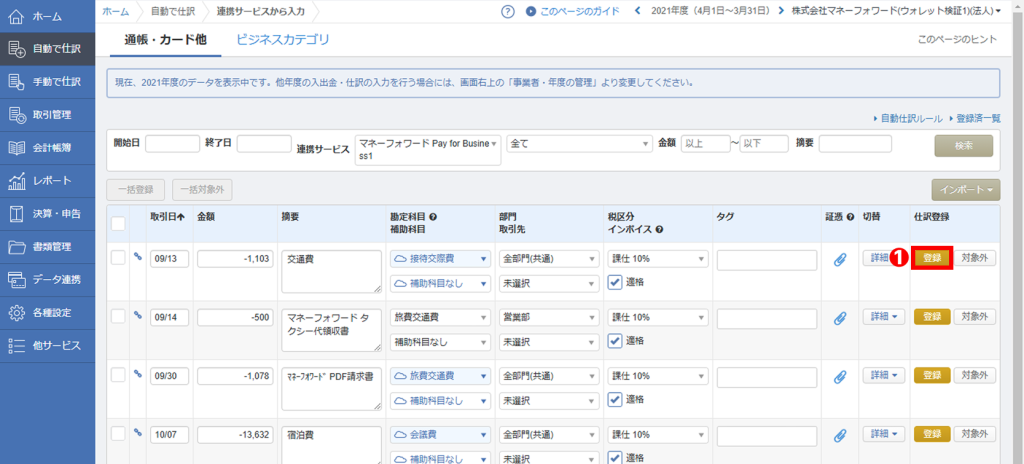Check the row checkbox for 09/14
The height and width of the screenshot is (464, 1024).
(118, 316)
